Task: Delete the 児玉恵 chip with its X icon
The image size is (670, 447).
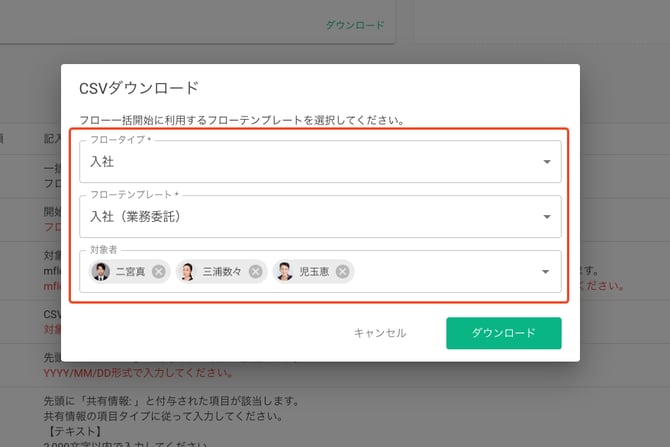Action: 343,272
